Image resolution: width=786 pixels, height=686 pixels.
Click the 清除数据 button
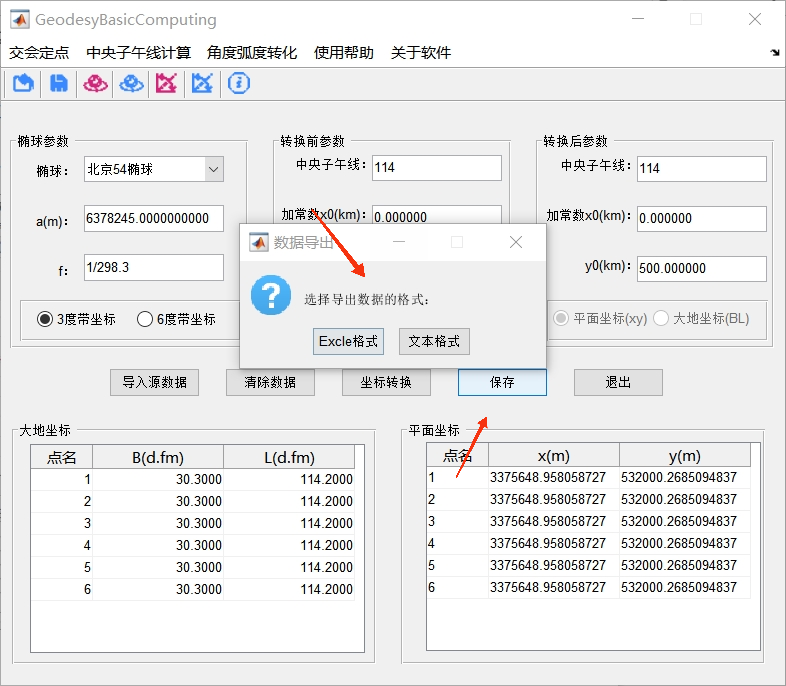tap(270, 382)
